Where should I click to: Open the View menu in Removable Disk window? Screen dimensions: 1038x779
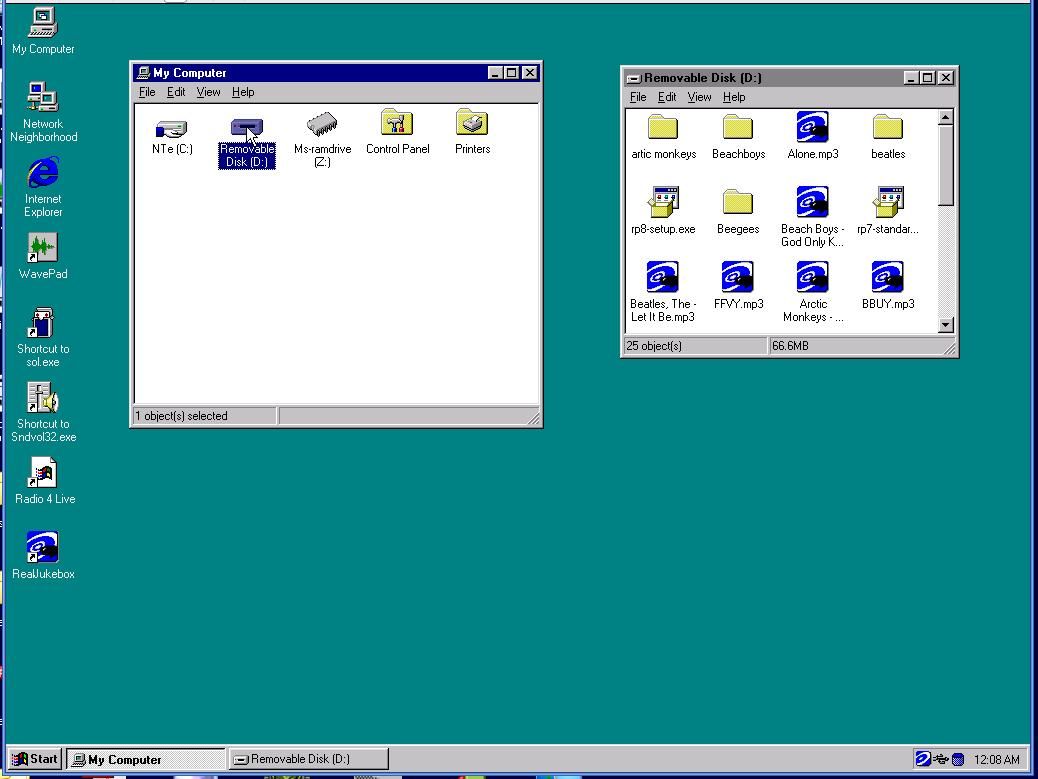point(699,97)
